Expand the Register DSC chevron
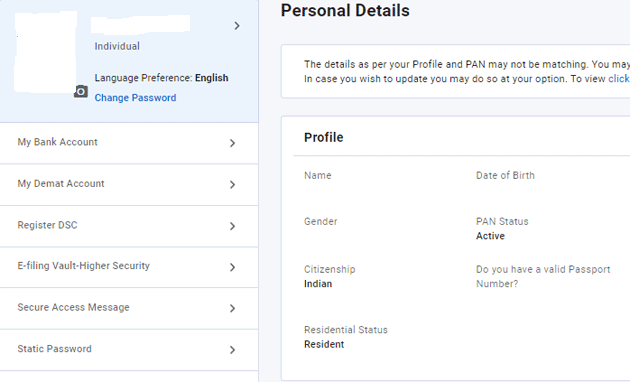 [x=232, y=226]
